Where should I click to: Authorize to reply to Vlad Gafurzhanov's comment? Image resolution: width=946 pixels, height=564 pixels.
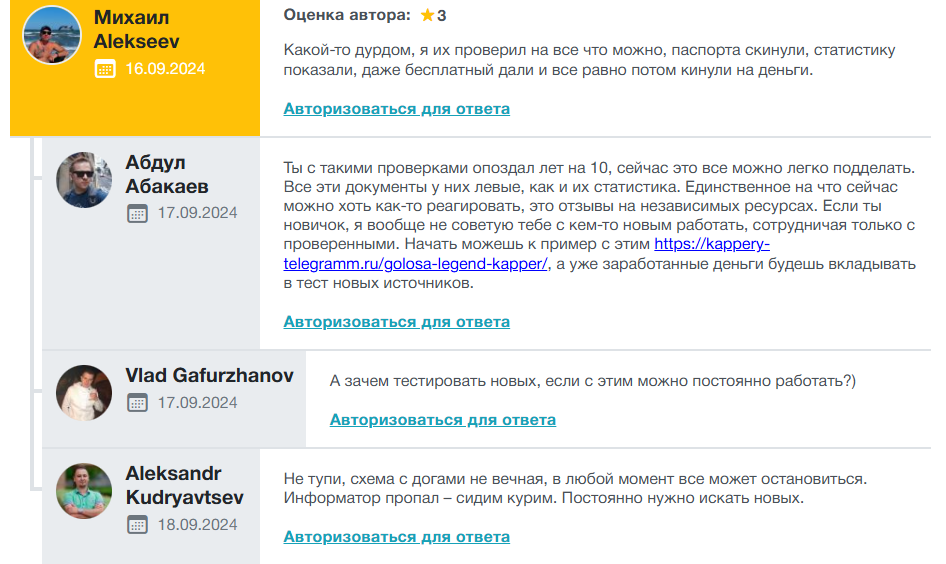[x=442, y=420]
